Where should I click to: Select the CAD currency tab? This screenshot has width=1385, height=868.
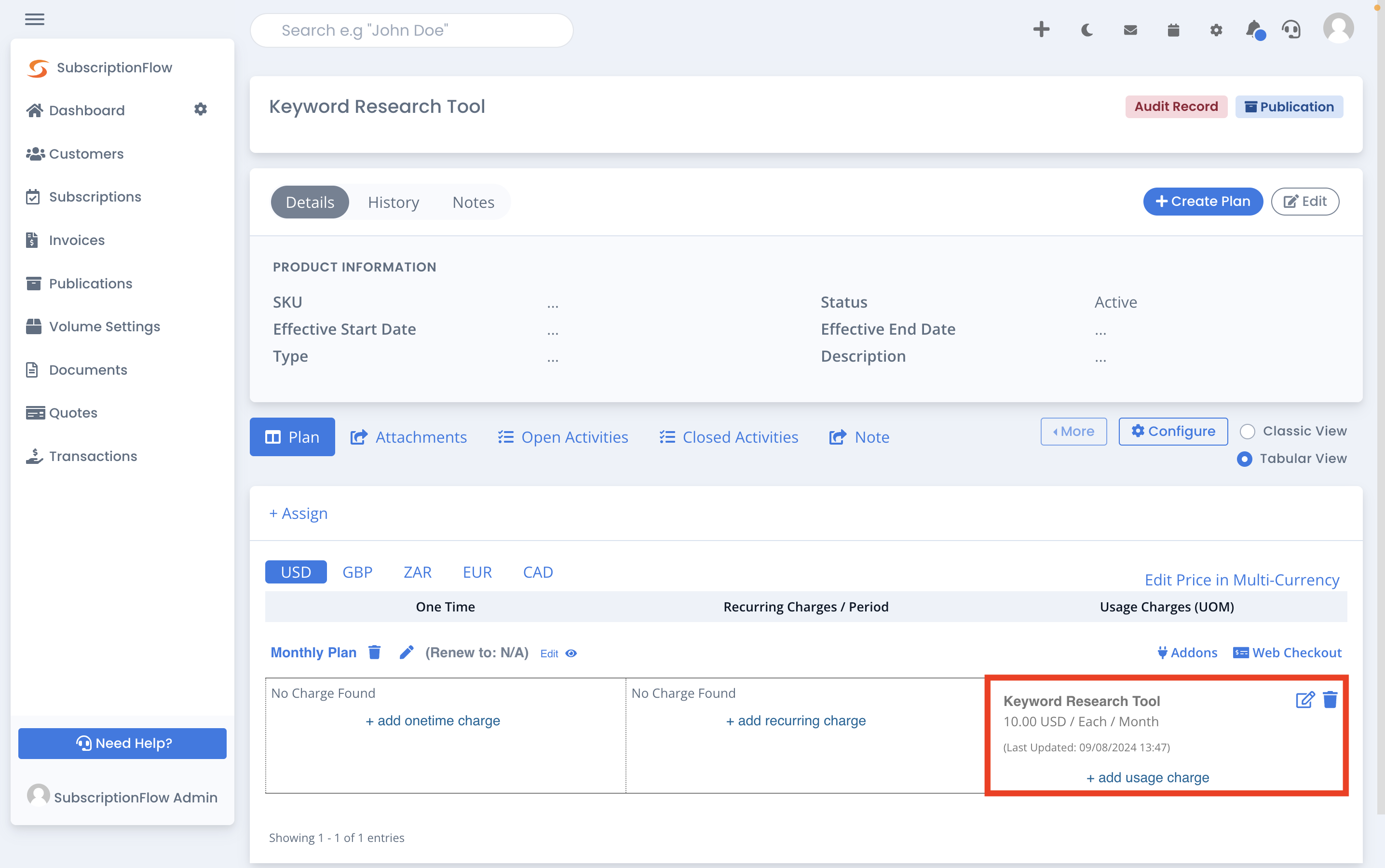coord(538,572)
